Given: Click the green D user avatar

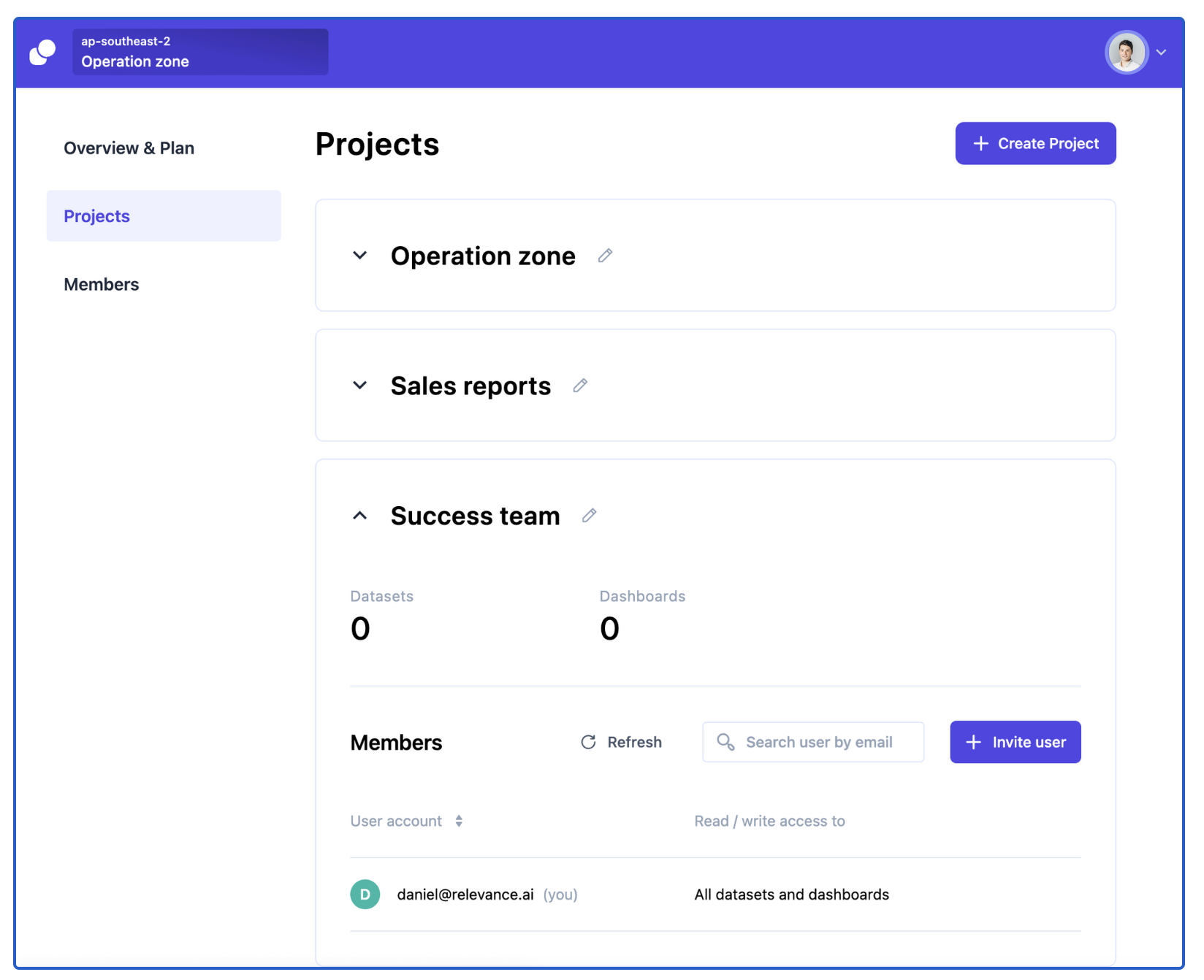Looking at the screenshot, I should coord(365,895).
